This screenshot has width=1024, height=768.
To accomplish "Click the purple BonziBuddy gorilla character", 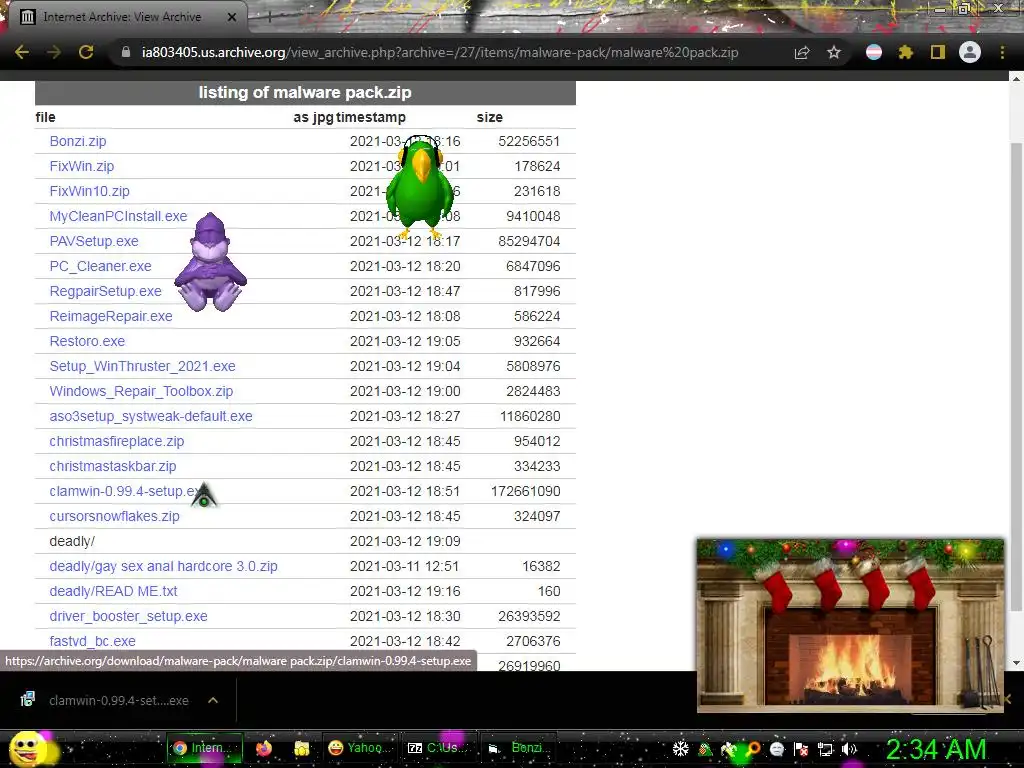I will tap(210, 262).
